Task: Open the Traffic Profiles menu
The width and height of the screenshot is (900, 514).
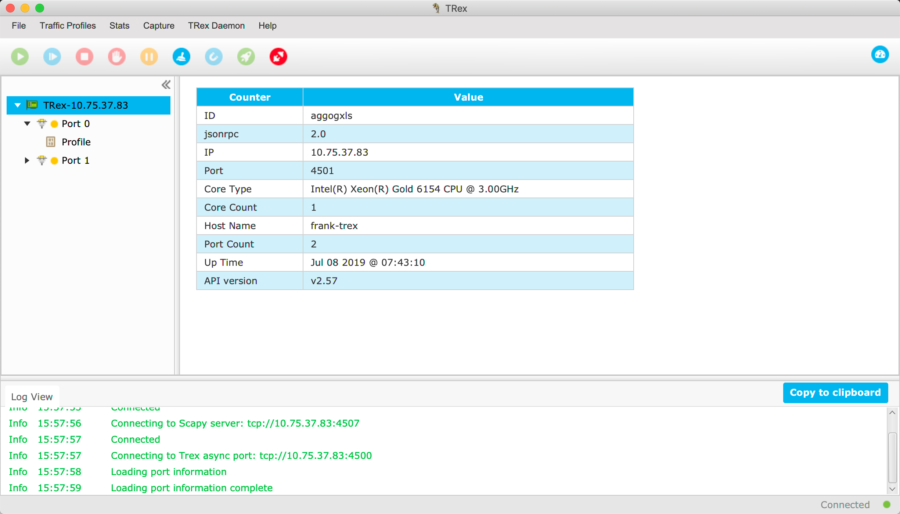Action: pos(68,26)
